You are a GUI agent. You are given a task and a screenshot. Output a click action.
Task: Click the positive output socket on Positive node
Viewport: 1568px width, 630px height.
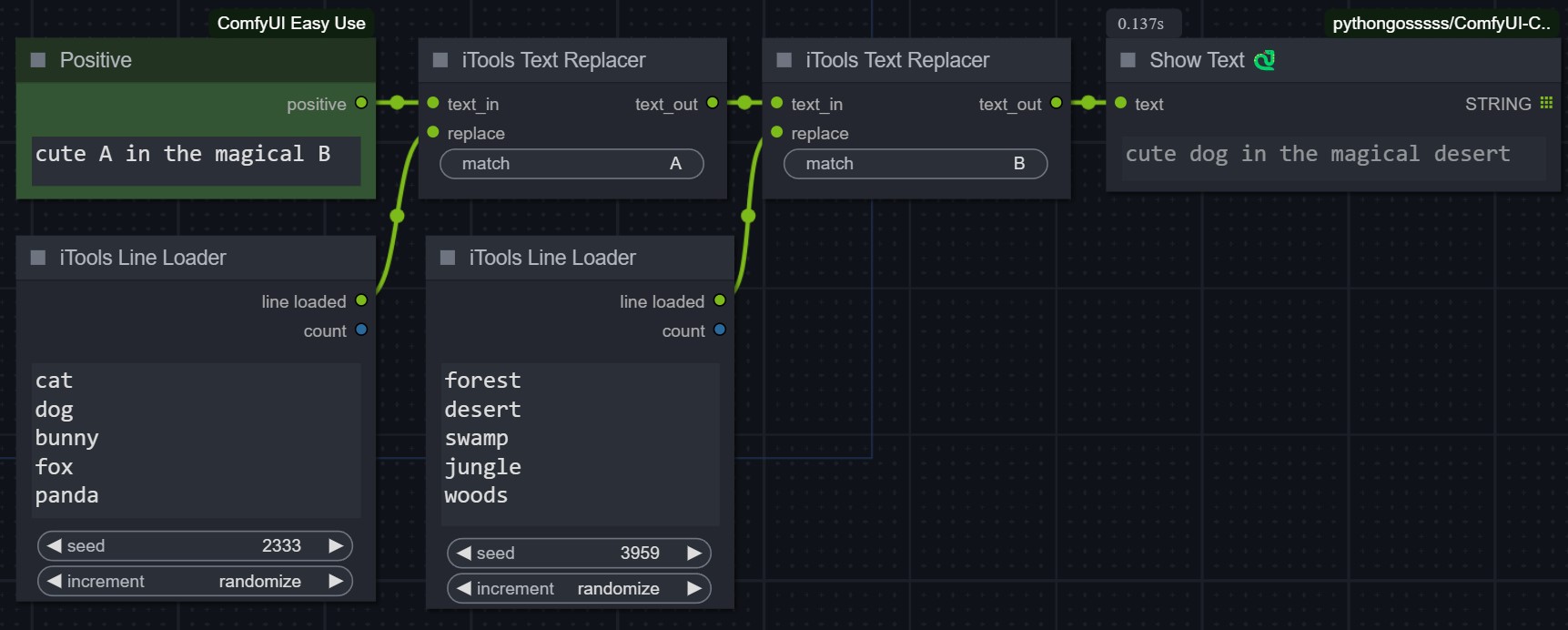pyautogui.click(x=361, y=103)
